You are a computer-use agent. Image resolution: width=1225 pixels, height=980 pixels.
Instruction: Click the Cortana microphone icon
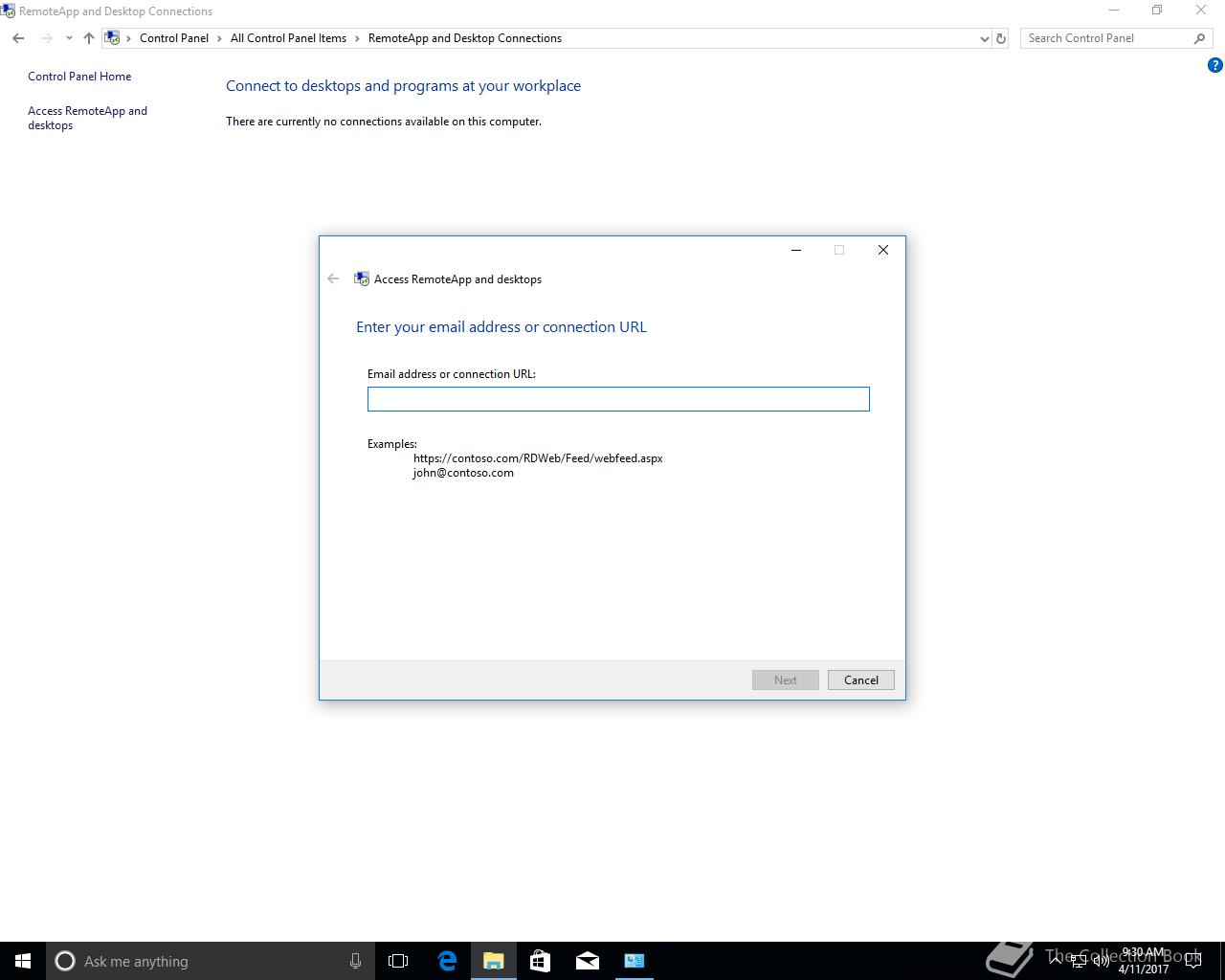(x=355, y=961)
